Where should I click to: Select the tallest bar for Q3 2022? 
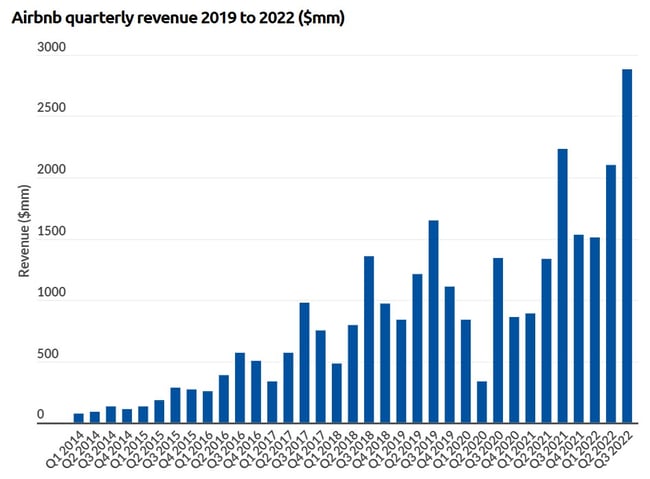coord(627,246)
